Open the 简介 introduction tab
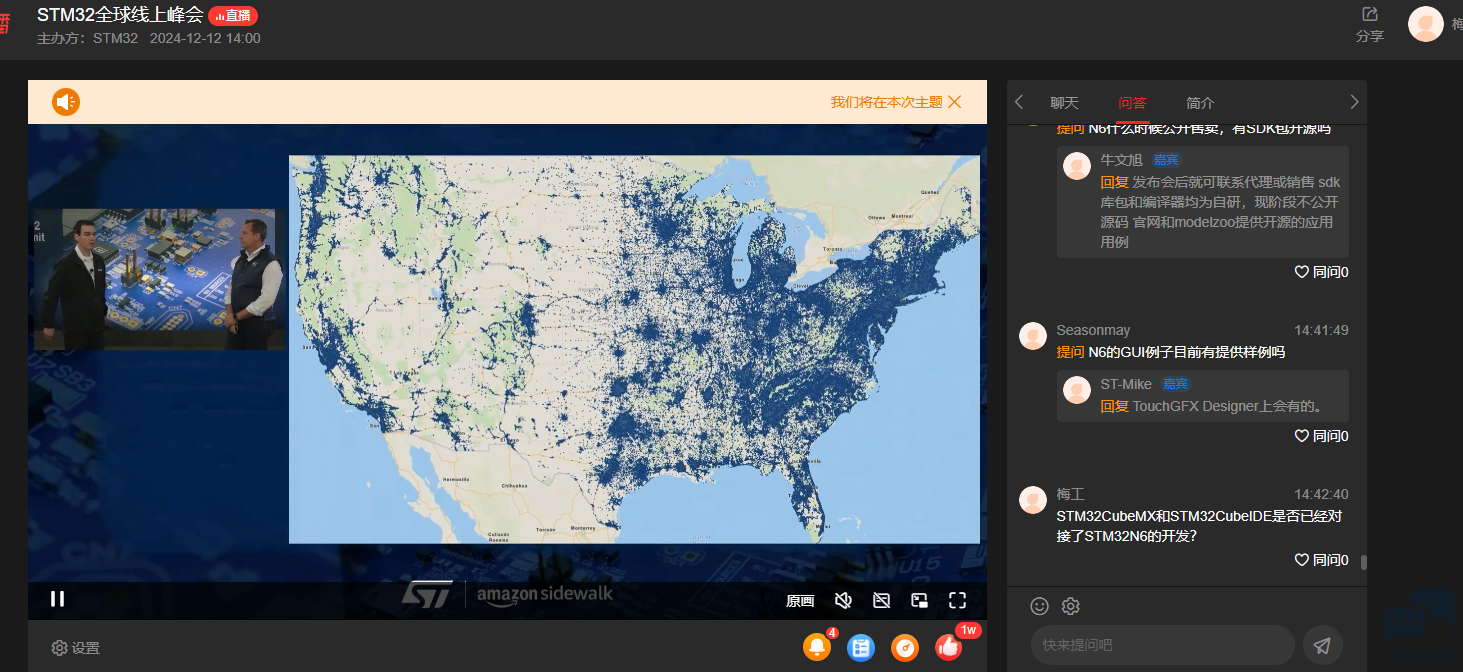Image resolution: width=1463 pixels, height=672 pixels. coord(1200,103)
